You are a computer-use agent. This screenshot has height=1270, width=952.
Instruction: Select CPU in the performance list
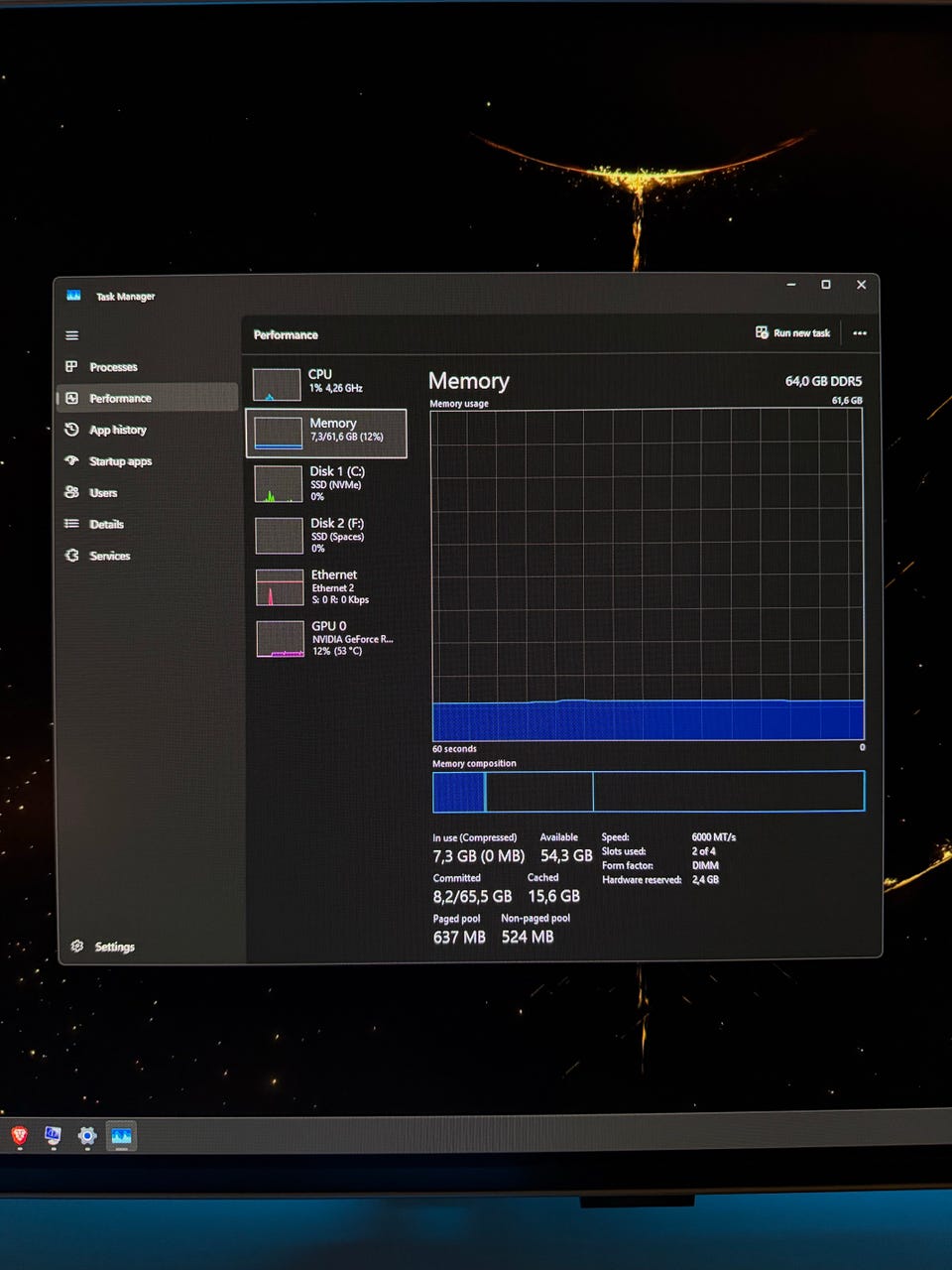pyautogui.click(x=326, y=382)
